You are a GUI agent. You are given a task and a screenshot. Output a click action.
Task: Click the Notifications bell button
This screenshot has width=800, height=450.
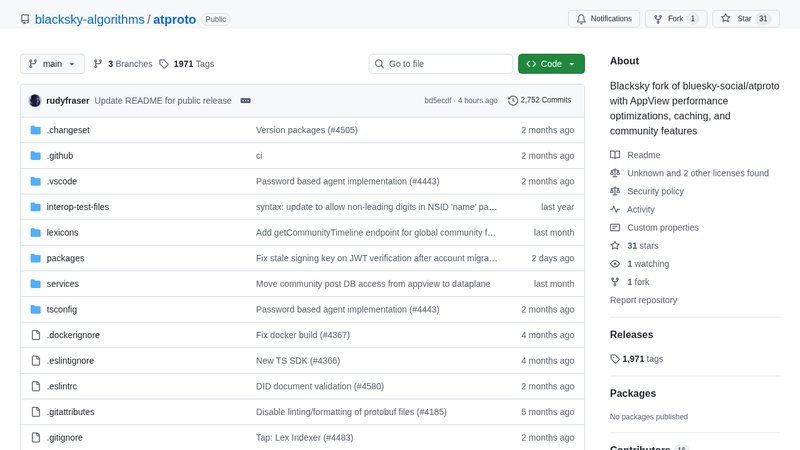pyautogui.click(x=603, y=18)
